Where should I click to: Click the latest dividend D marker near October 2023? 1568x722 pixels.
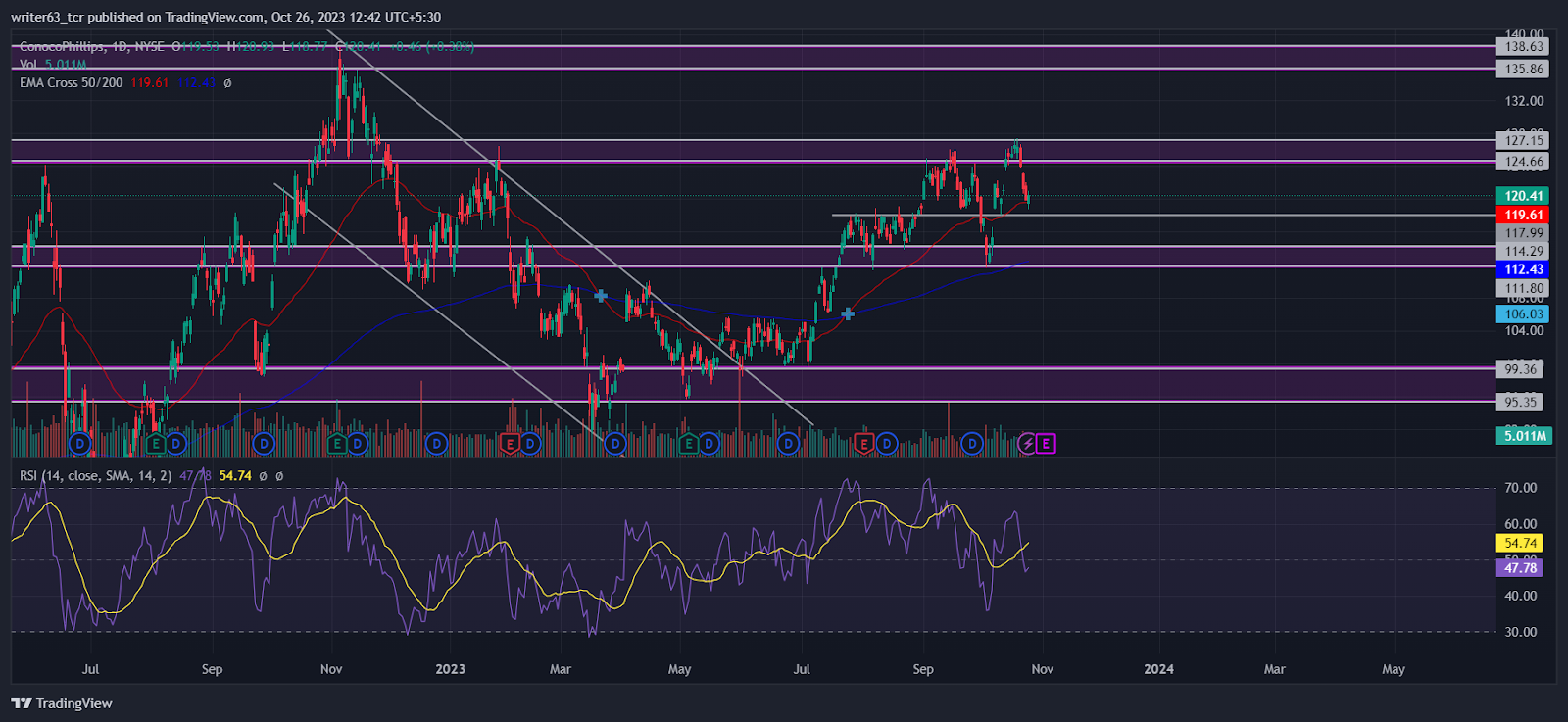point(972,444)
